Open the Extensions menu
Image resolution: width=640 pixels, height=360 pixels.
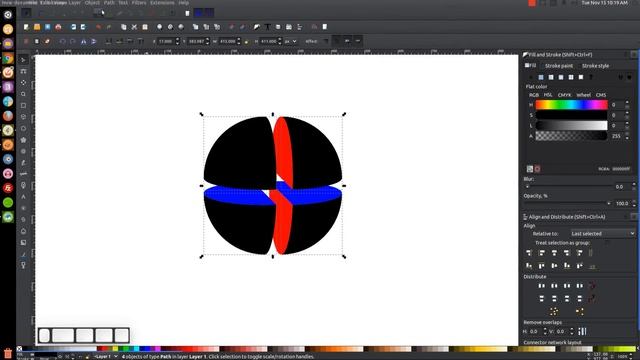pyautogui.click(x=162, y=2)
